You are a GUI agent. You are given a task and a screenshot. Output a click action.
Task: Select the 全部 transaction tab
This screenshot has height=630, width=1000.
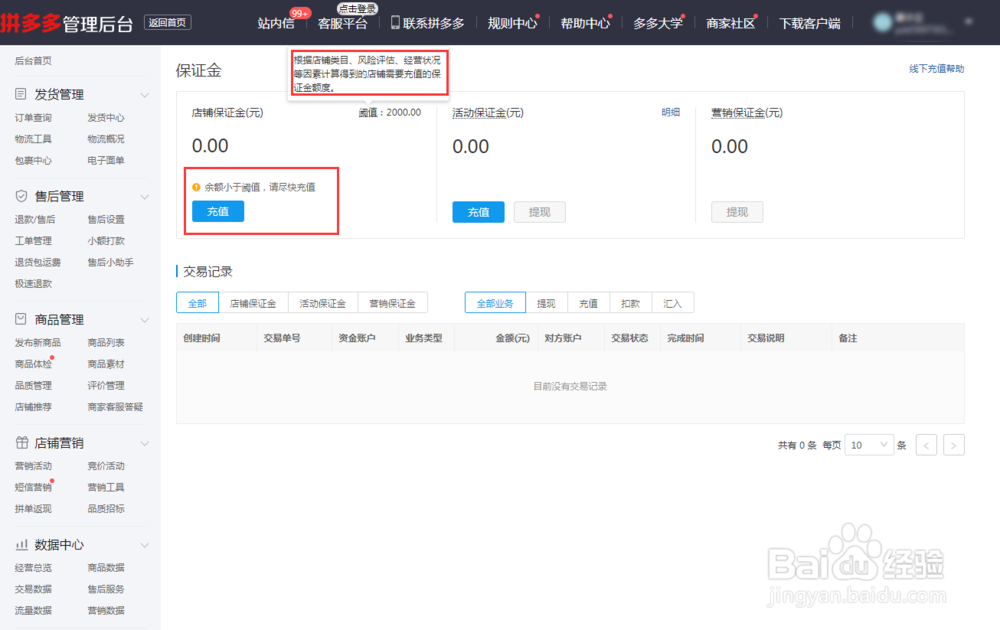tap(197, 303)
